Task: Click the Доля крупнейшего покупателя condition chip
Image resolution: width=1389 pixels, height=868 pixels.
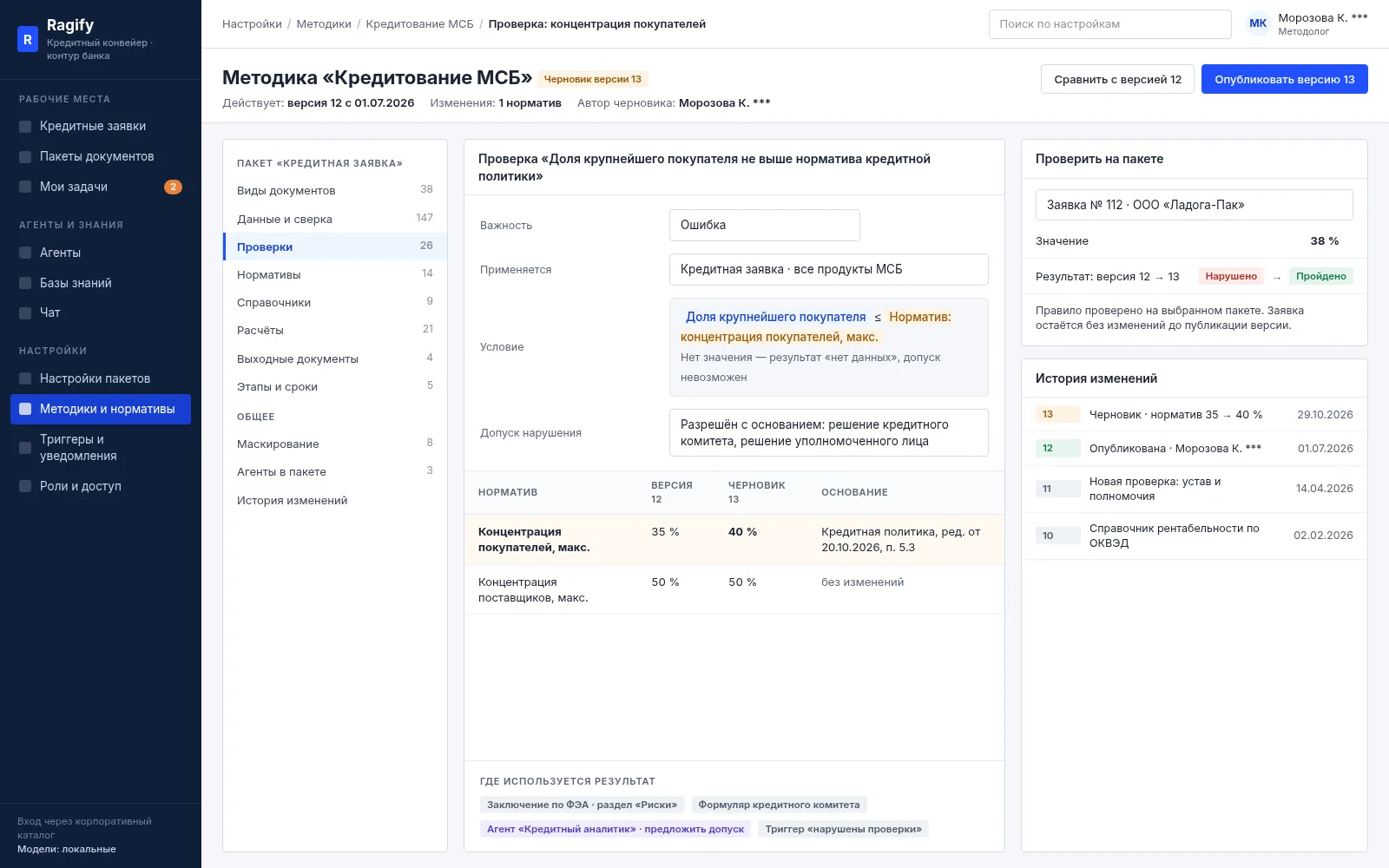Action: (x=775, y=317)
